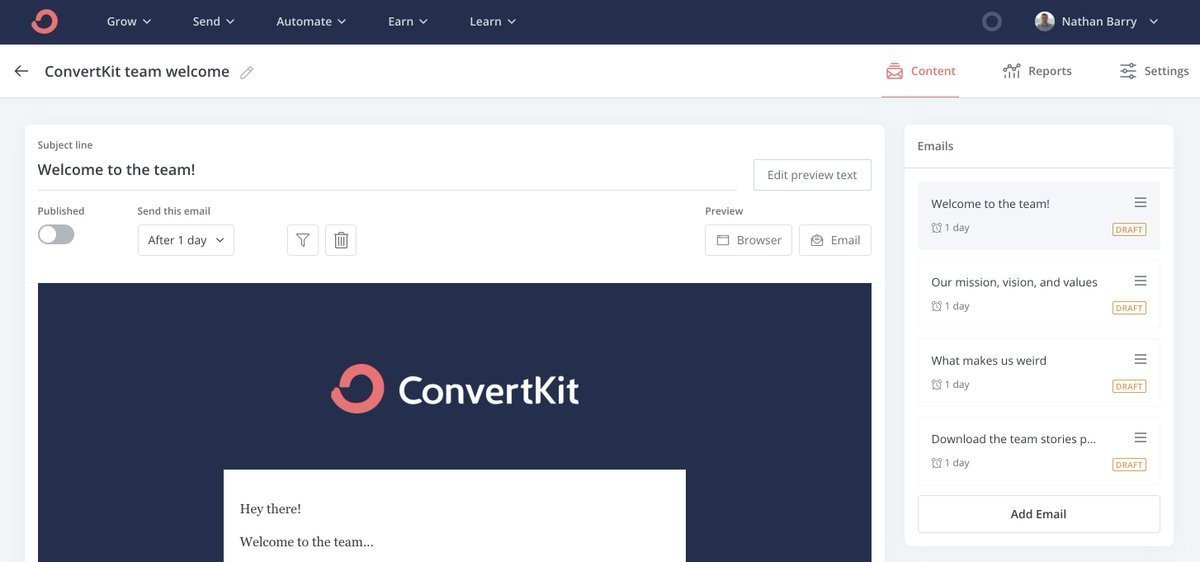Image resolution: width=1200 pixels, height=562 pixels.
Task: Click the subject line field Welcome to the team!
Action: [x=387, y=170]
